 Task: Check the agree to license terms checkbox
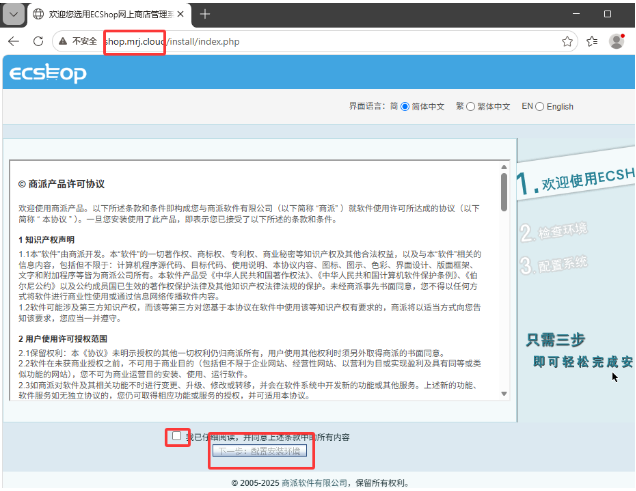click(176, 436)
